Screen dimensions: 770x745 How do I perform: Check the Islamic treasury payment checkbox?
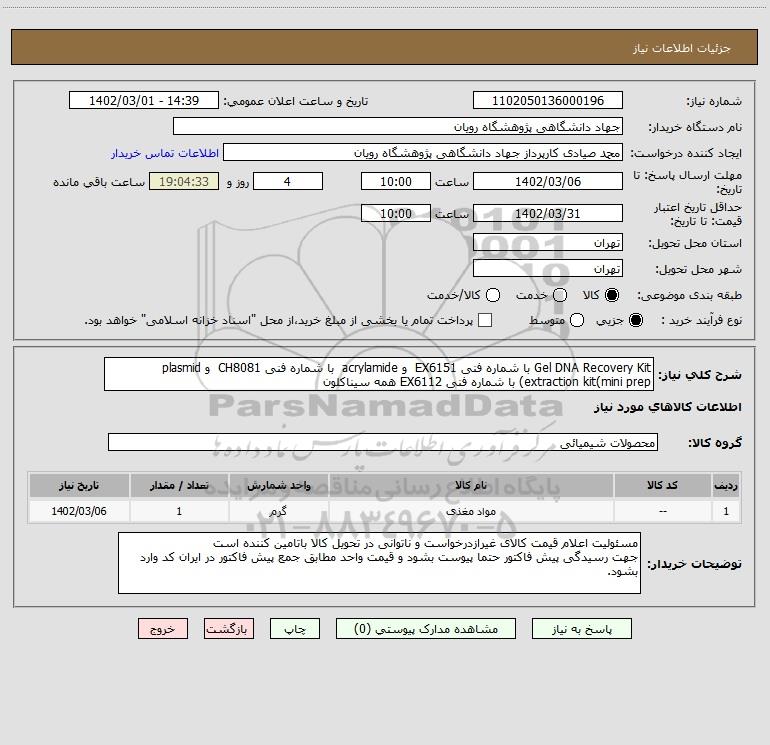point(485,320)
